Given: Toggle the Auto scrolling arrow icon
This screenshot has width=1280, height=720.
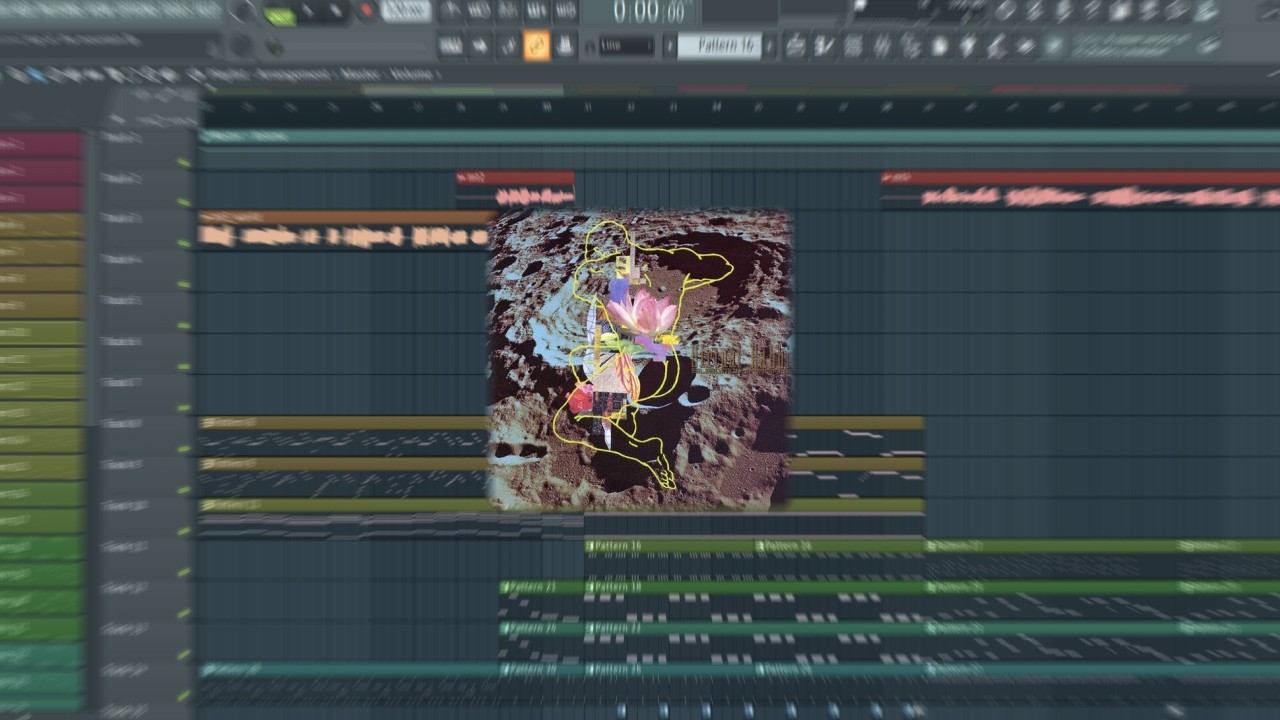Looking at the screenshot, I should click(480, 45).
